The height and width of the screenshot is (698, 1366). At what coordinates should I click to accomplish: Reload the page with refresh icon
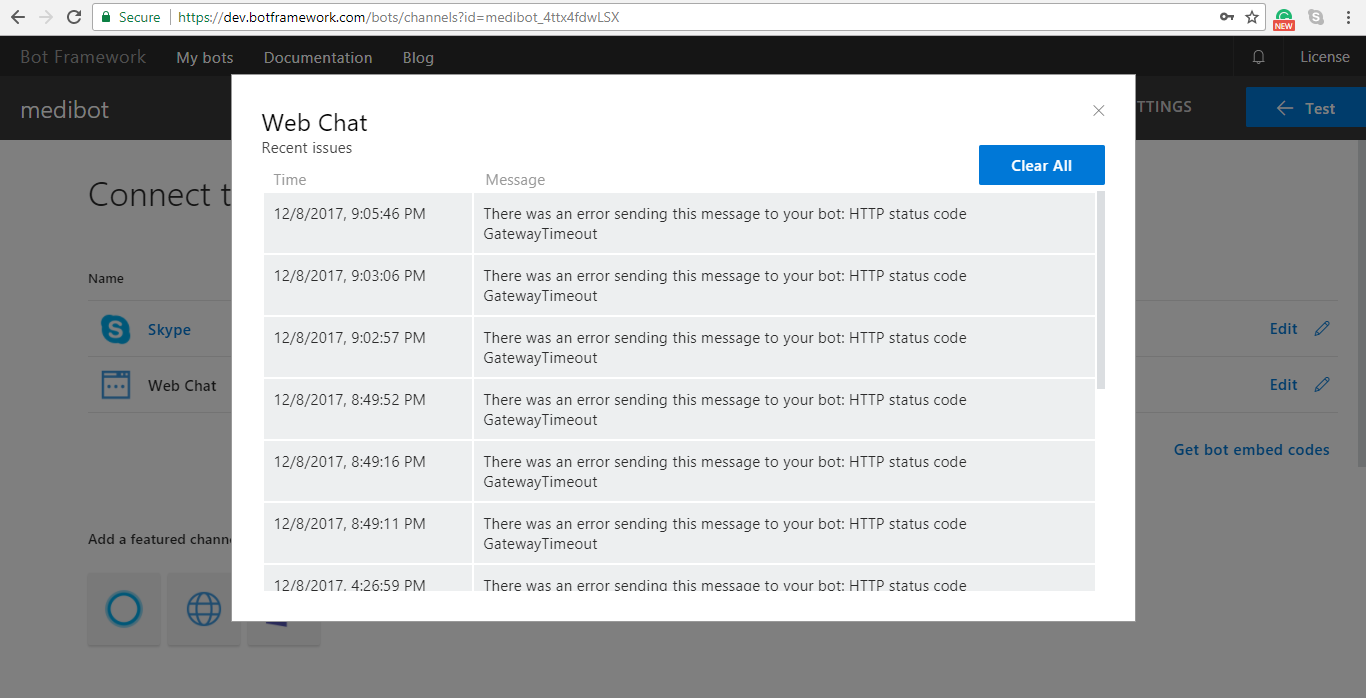[x=73, y=17]
